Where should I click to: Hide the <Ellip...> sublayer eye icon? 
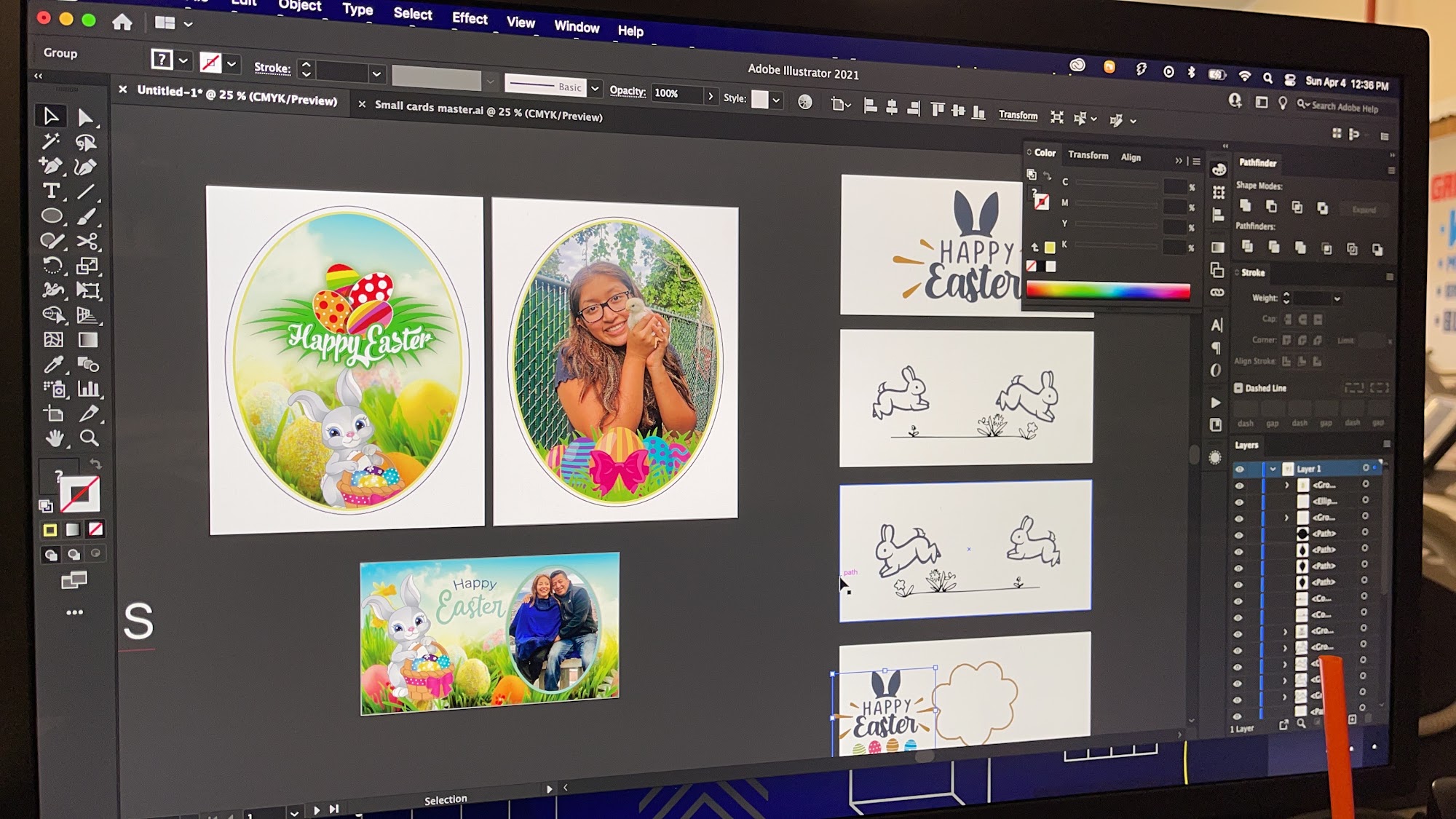coord(1239,502)
